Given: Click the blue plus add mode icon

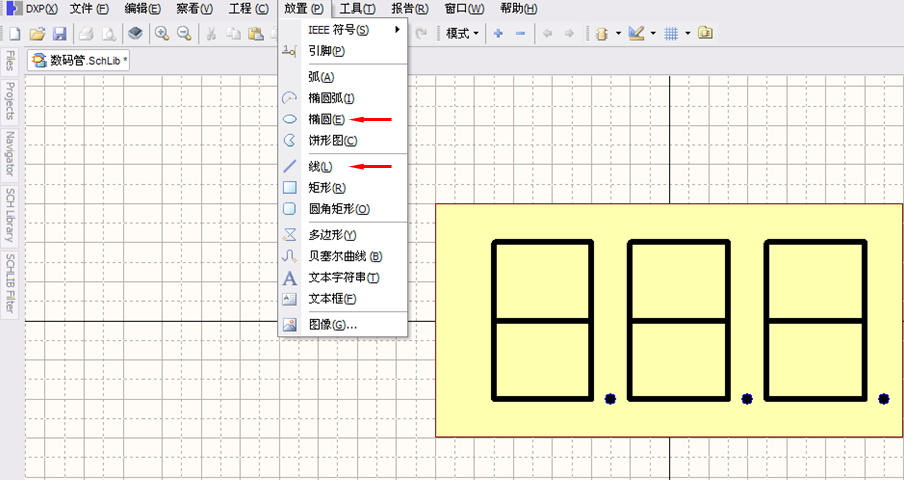Looking at the screenshot, I should [499, 34].
